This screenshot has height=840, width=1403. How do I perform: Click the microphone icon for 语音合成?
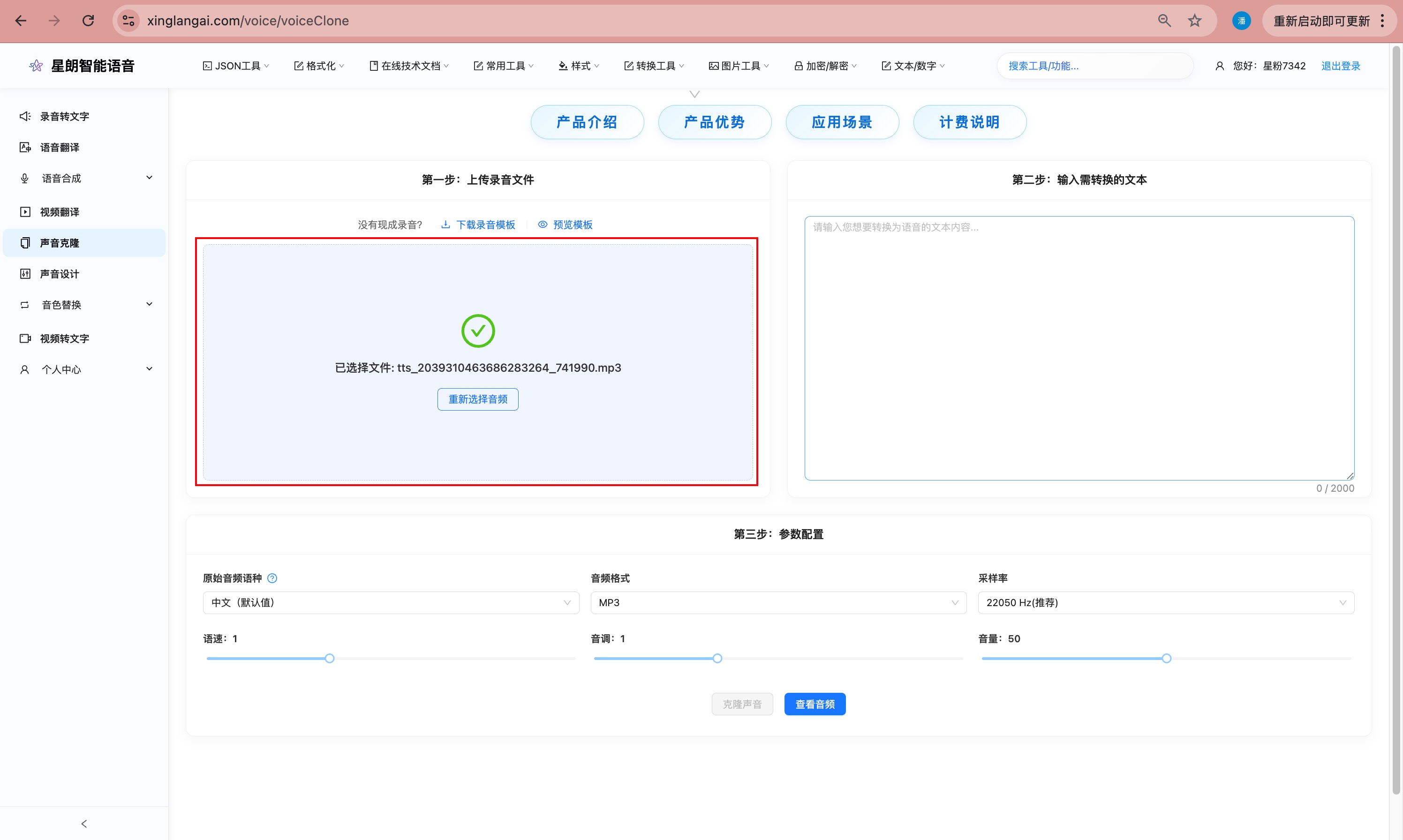click(25, 178)
